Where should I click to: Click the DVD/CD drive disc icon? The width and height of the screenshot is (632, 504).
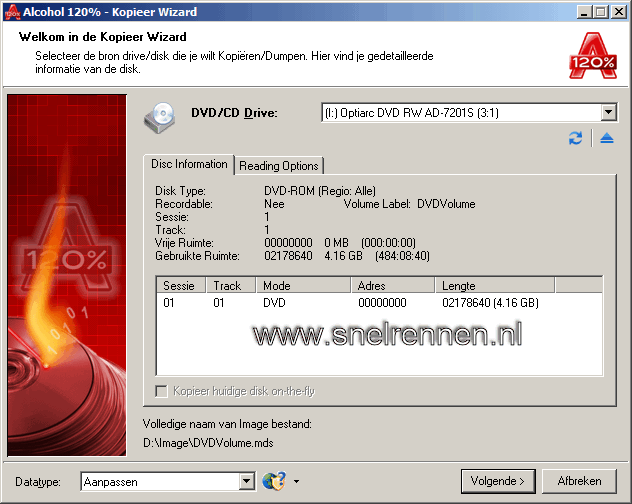pyautogui.click(x=160, y=117)
